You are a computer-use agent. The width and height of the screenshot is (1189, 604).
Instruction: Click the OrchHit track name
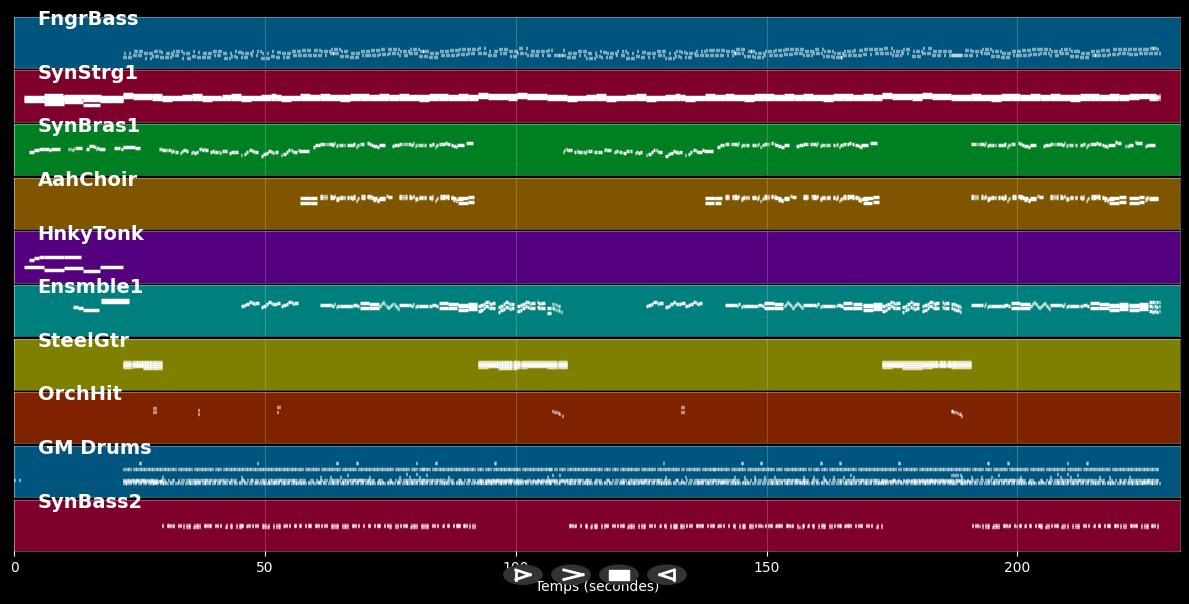(80, 394)
